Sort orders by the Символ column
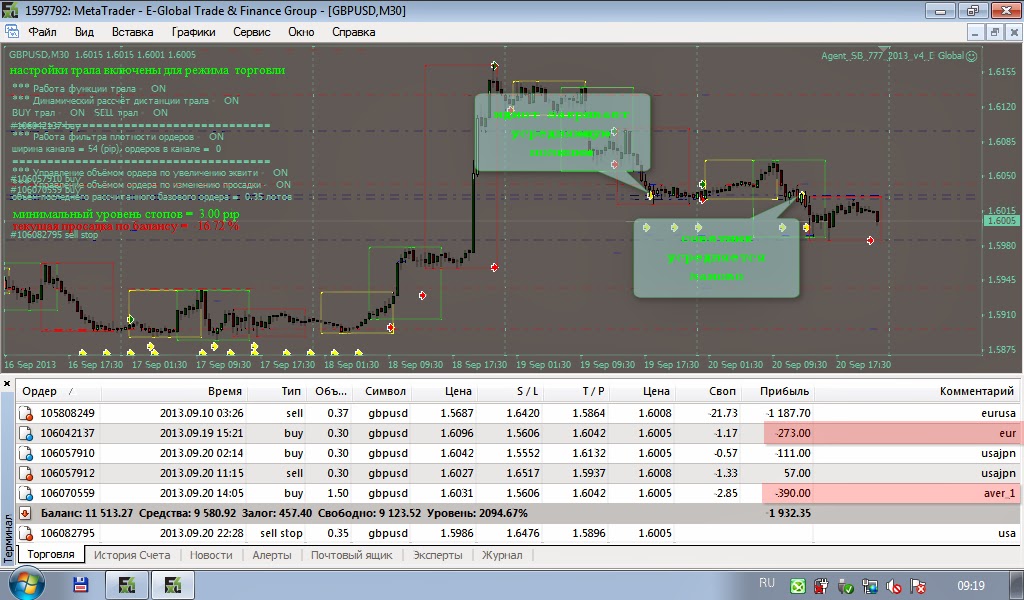The height and width of the screenshot is (600, 1024). (385, 391)
